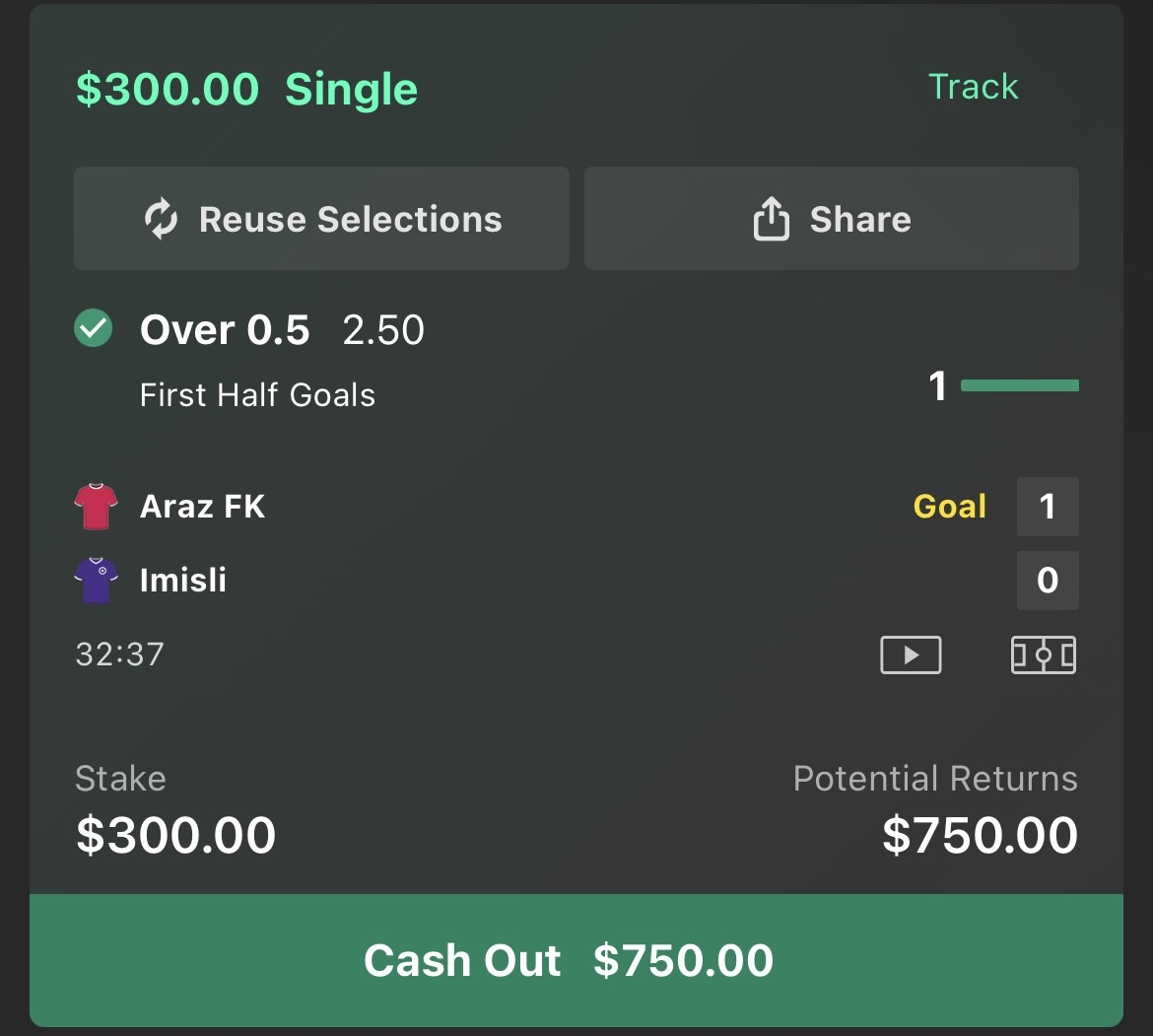The image size is (1153, 1036).
Task: Click the Araz FK team name
Action: pyautogui.click(x=202, y=507)
